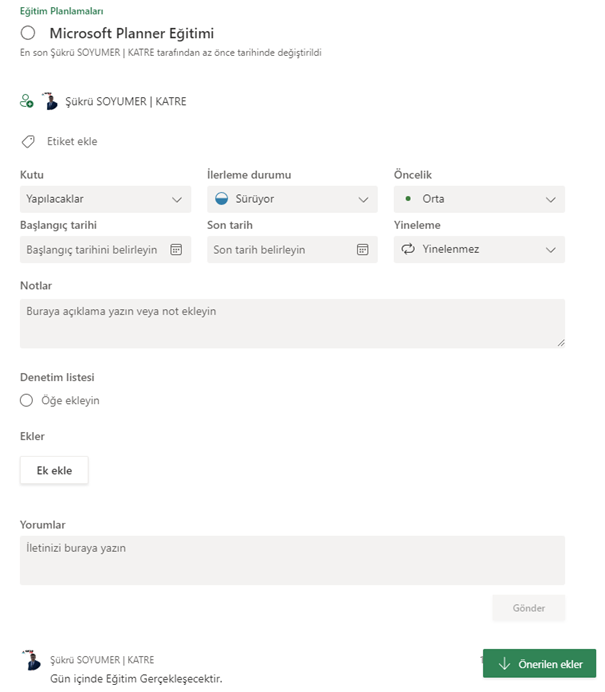The image size is (605, 692).
Task: Click the assign person icon
Action: tap(26, 101)
